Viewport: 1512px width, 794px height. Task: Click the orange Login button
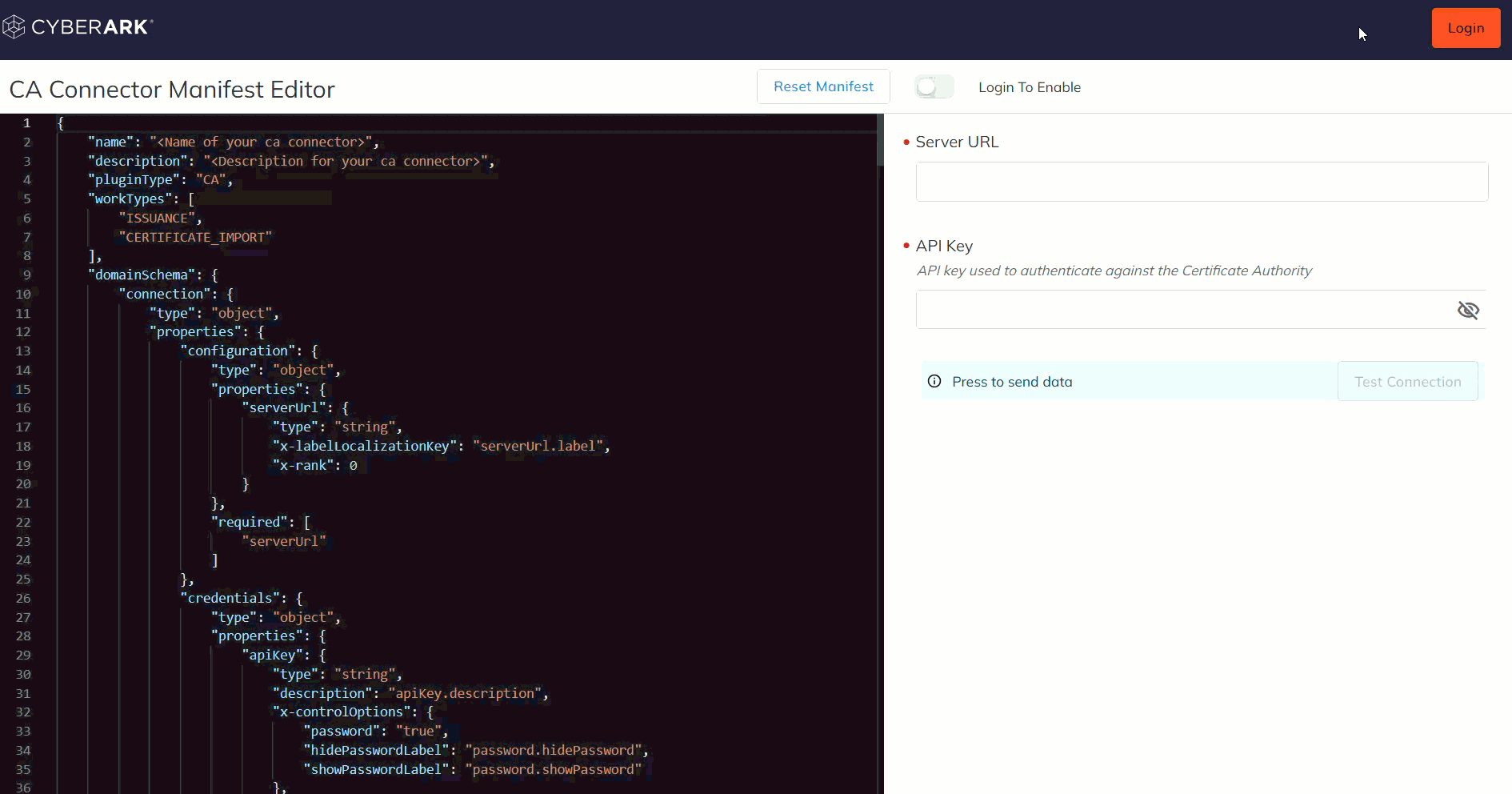coord(1466,28)
